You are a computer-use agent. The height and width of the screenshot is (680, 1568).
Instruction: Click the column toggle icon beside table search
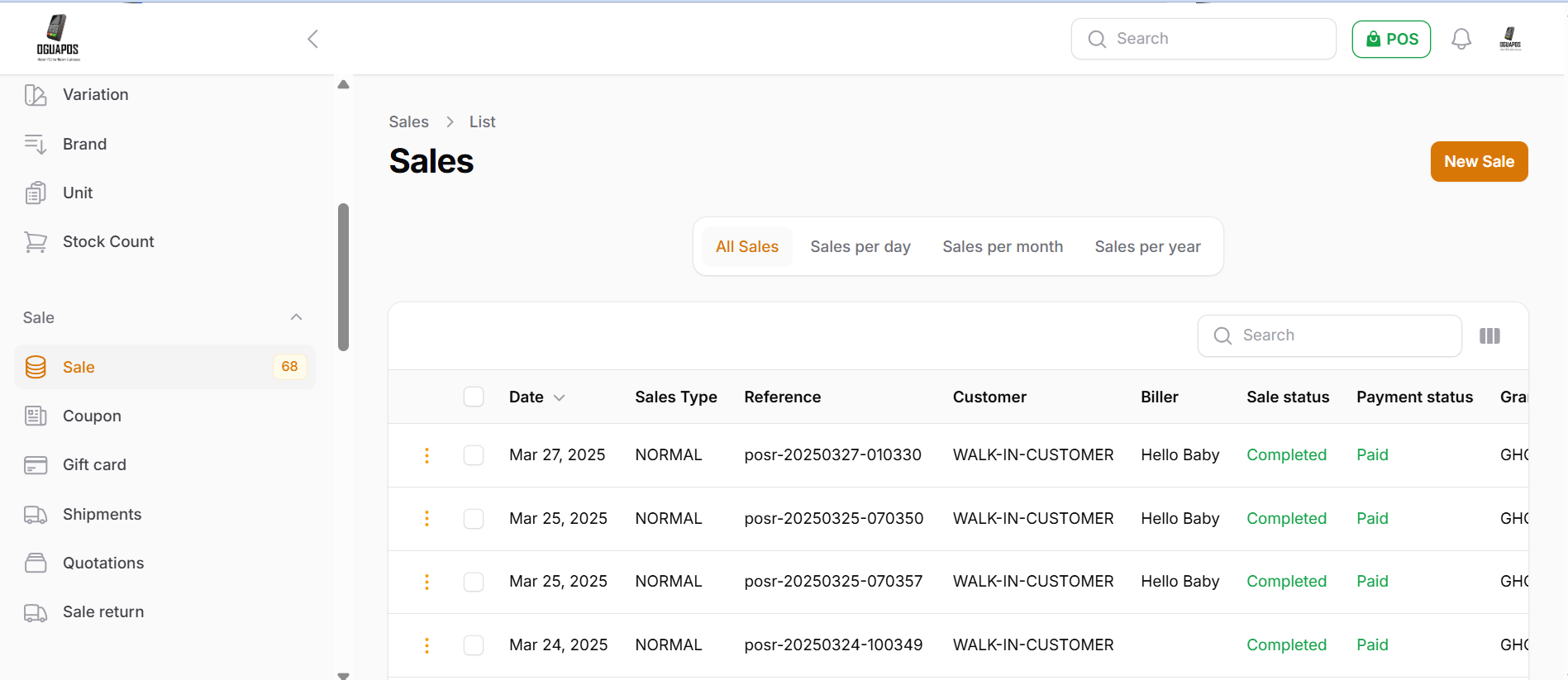[x=1489, y=335]
